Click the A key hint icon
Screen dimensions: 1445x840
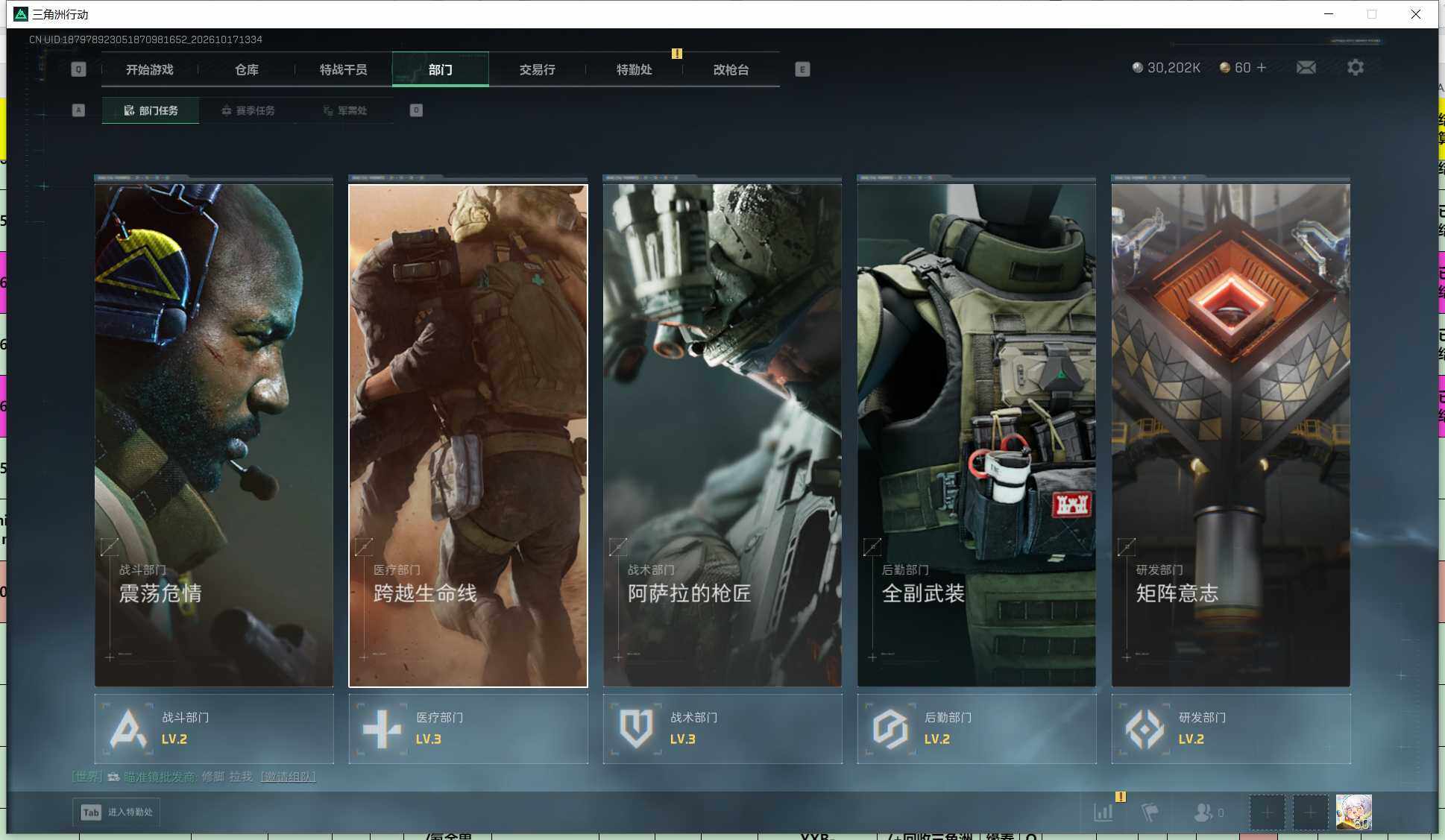(78, 110)
